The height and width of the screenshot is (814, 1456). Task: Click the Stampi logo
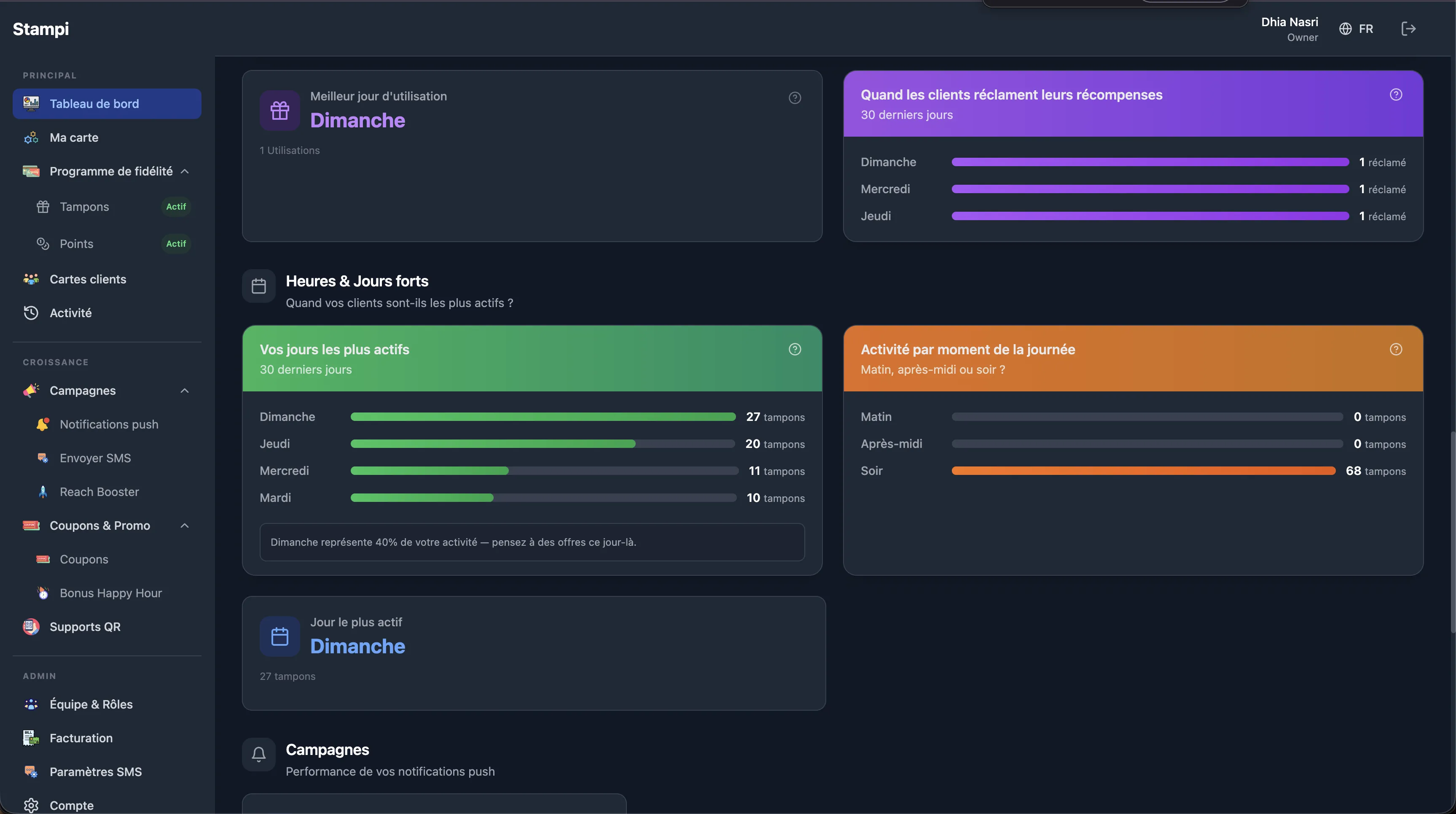[x=41, y=29]
